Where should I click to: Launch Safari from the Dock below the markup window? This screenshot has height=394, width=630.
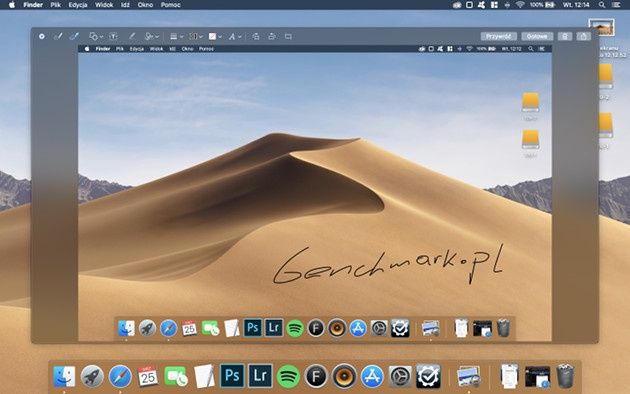[x=120, y=376]
